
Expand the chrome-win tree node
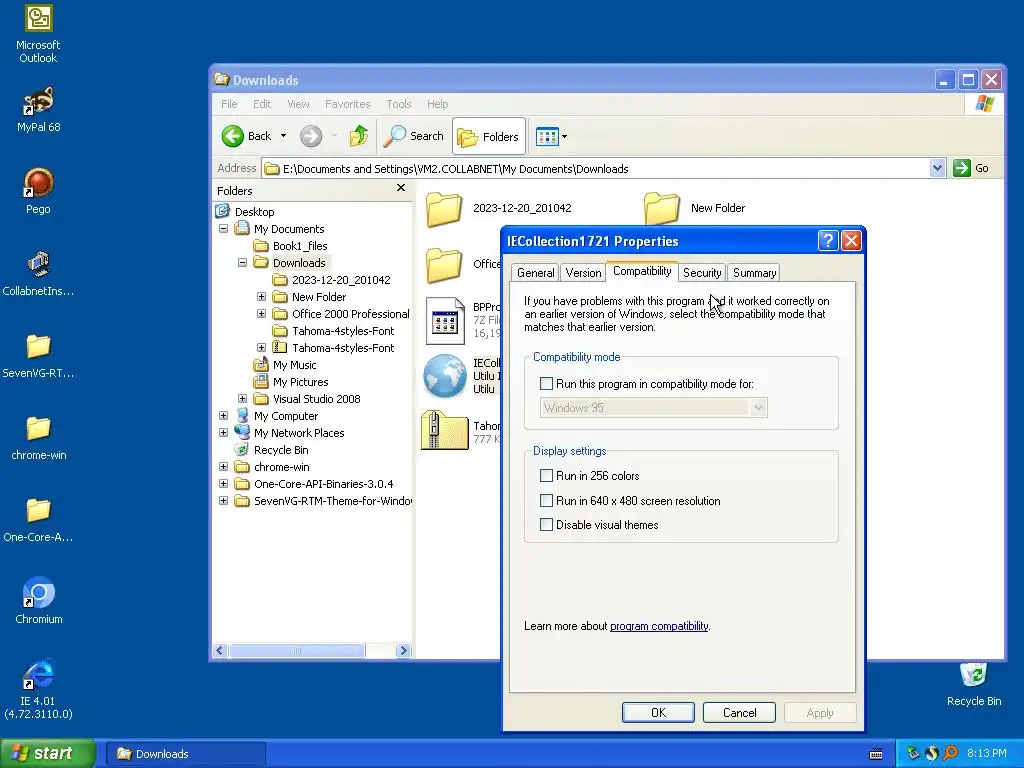tap(223, 466)
